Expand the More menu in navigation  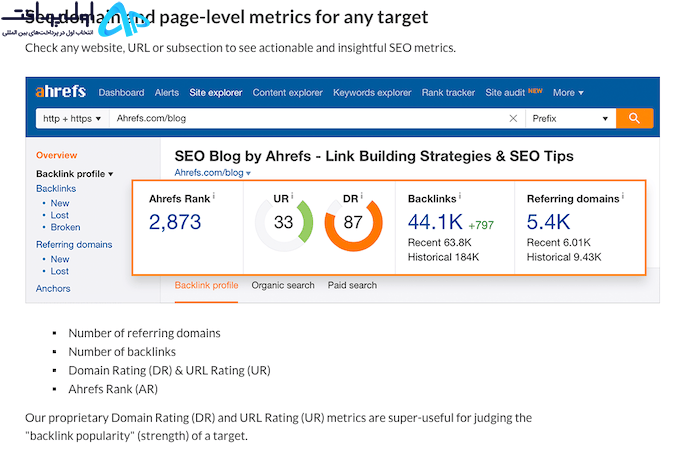pyautogui.click(x=568, y=92)
